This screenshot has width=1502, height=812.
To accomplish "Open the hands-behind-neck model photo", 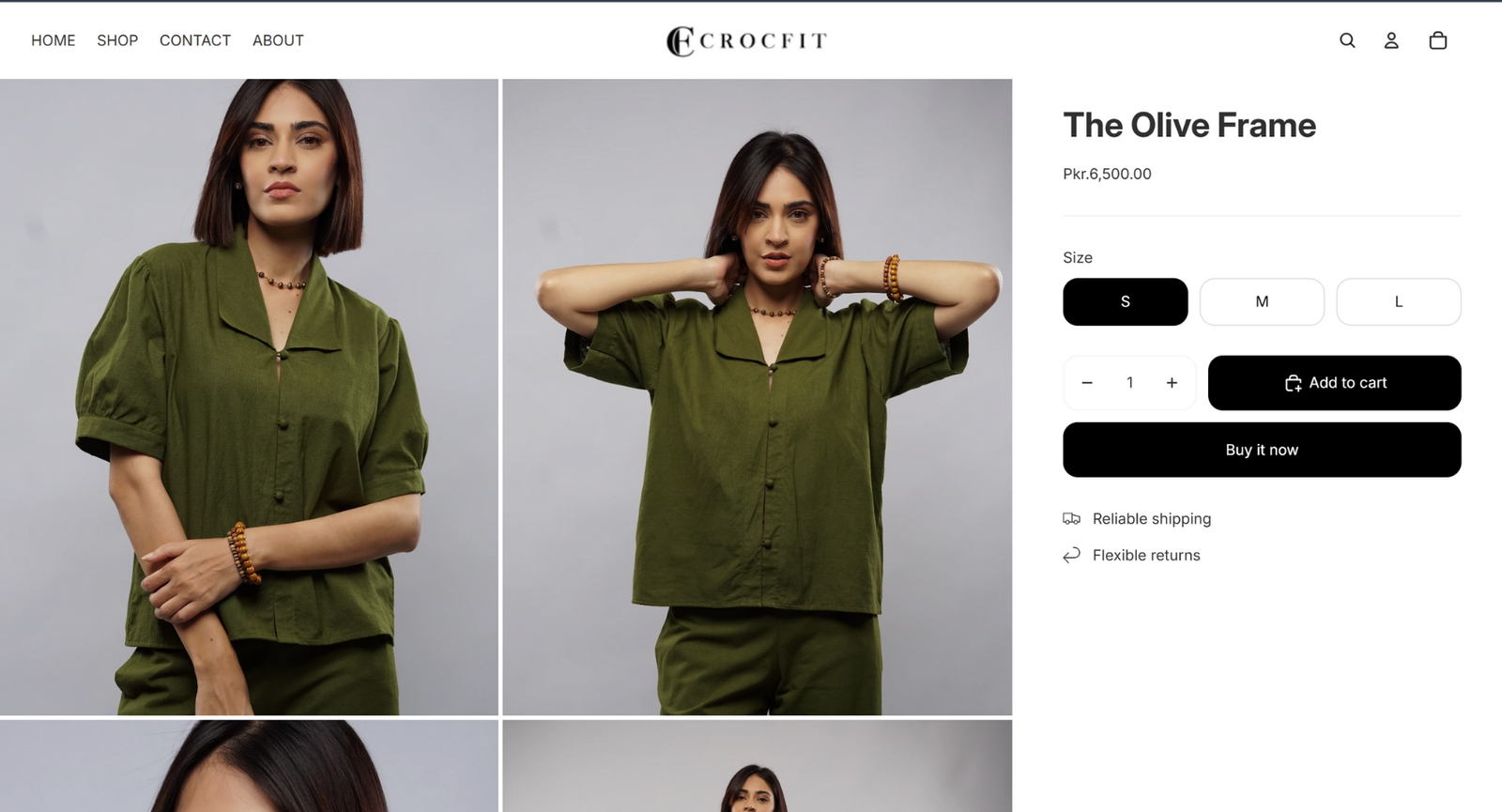I will tap(758, 397).
